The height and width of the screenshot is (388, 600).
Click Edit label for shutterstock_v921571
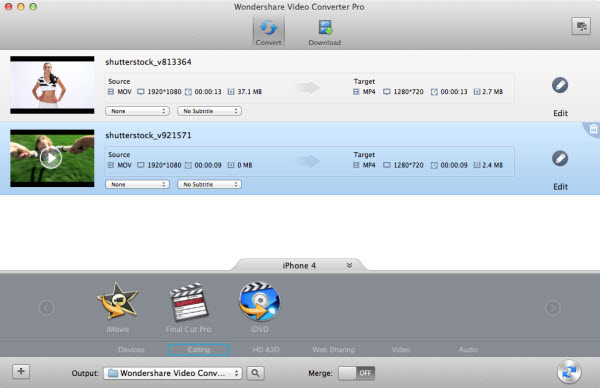560,187
